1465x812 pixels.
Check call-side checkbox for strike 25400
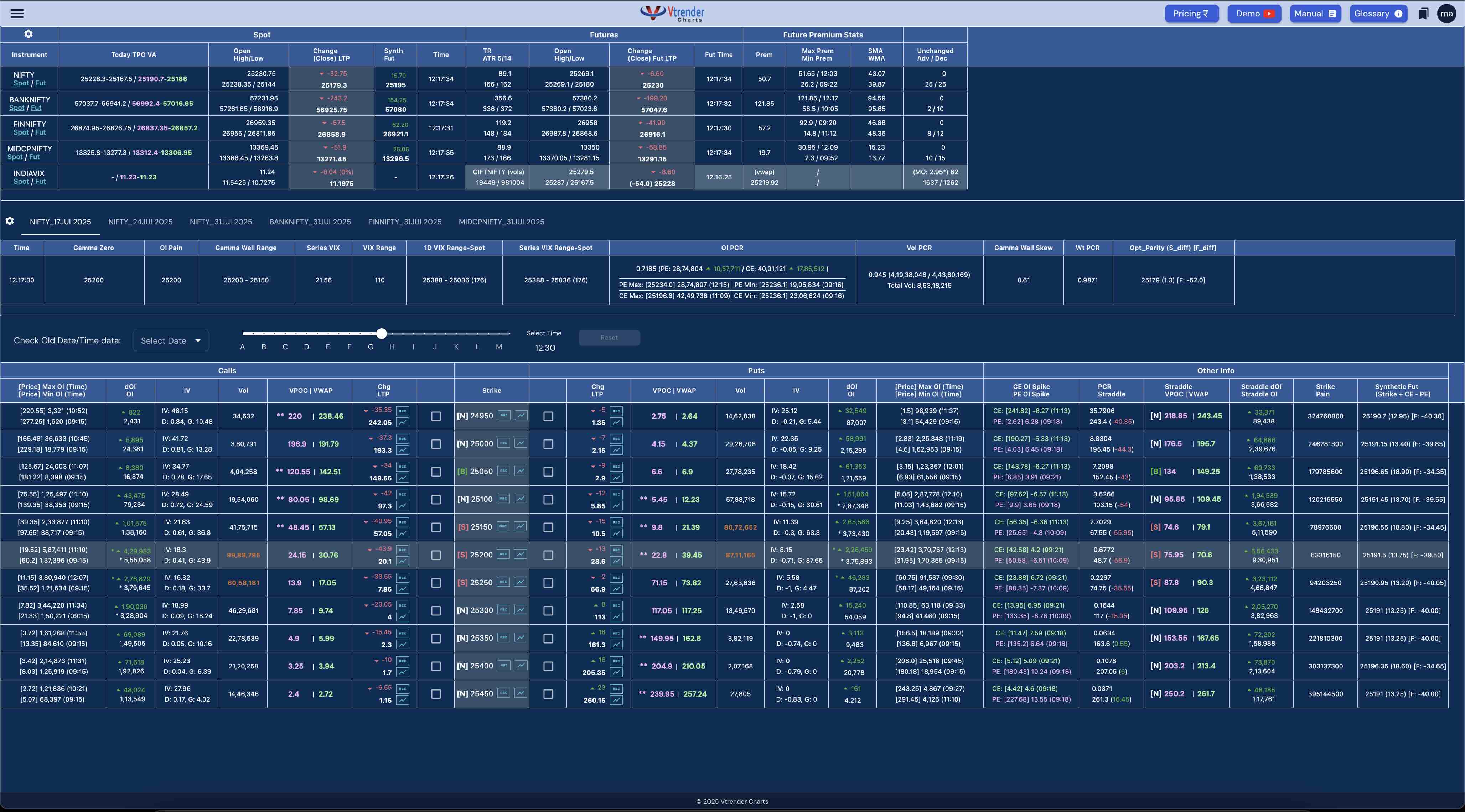[x=436, y=666]
